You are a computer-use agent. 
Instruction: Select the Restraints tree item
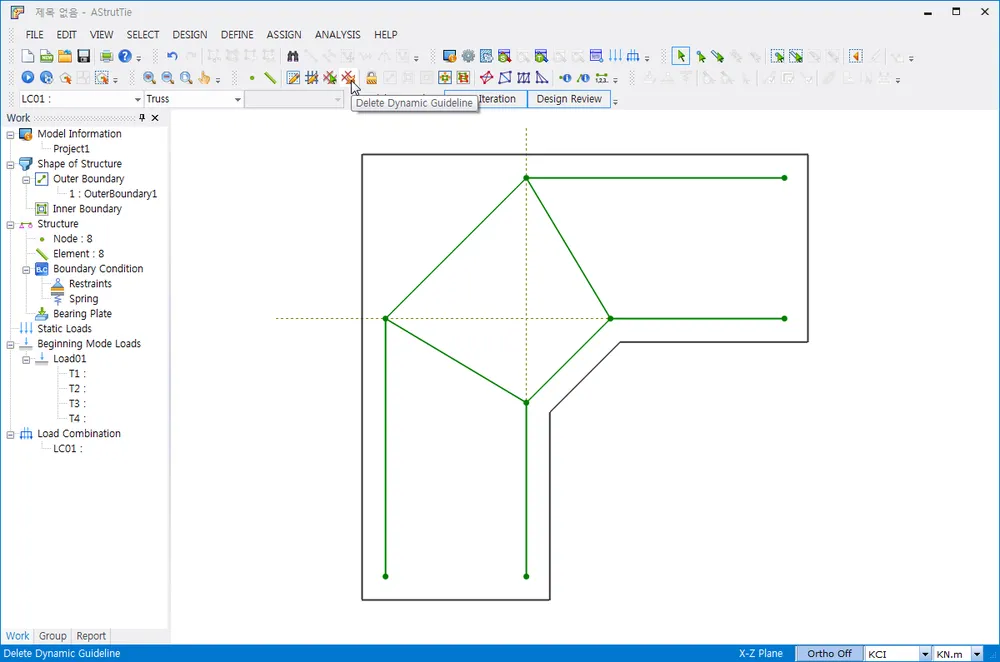pos(90,284)
